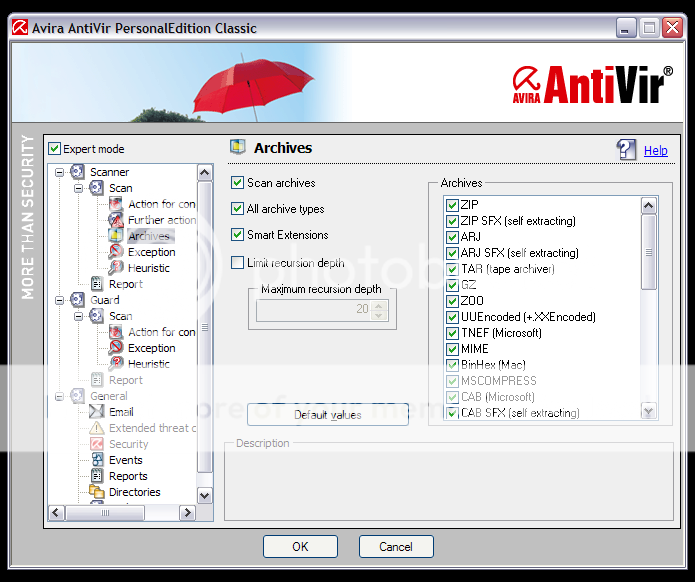
Task: Click the Events icon under General
Action: 97,460
